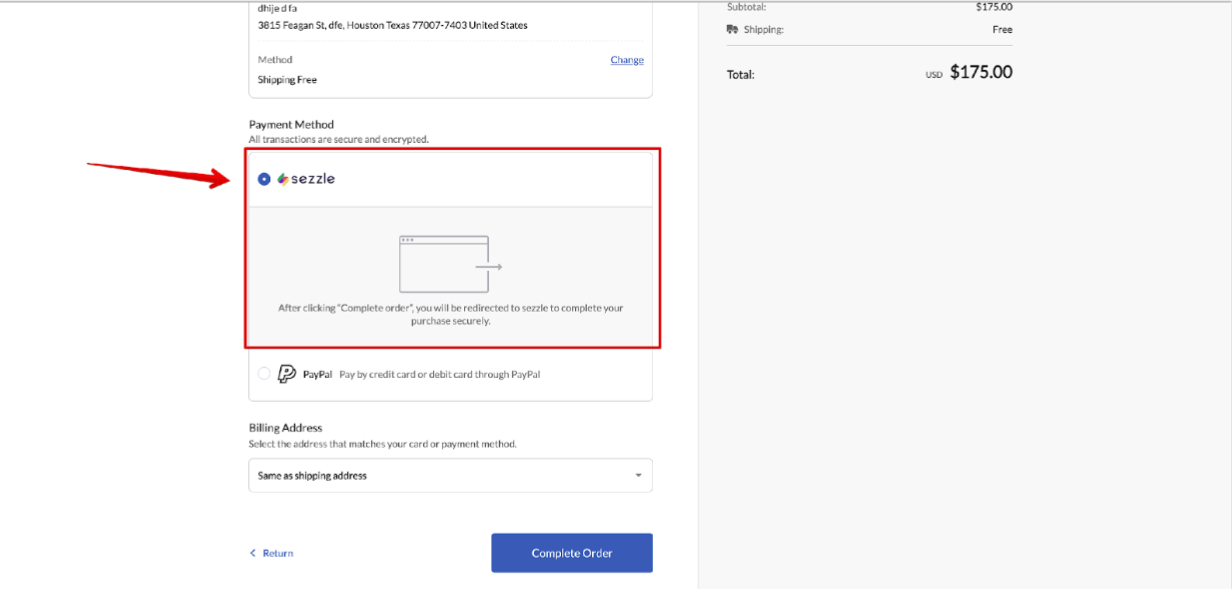Image resolution: width=1232 pixels, height=589 pixels.
Task: Select the PayPal payment radio button
Action: point(263,372)
